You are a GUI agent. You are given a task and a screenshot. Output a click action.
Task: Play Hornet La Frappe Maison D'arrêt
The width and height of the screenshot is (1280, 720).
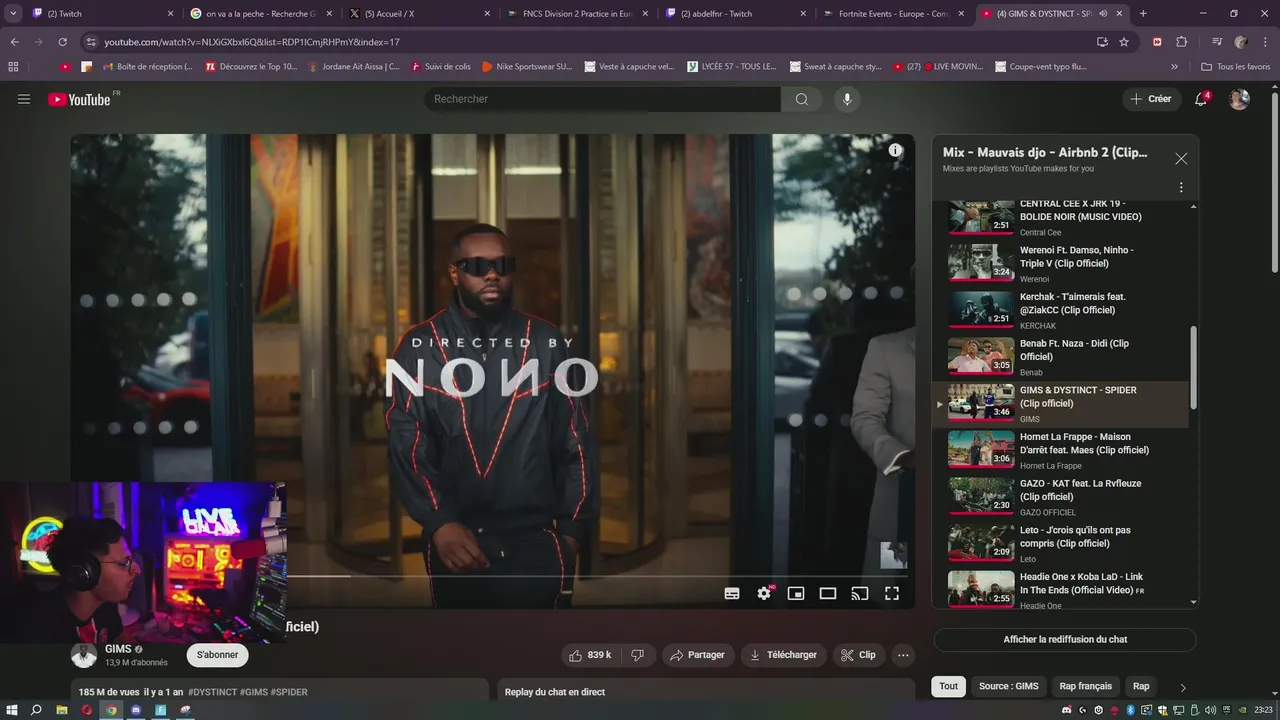1060,450
